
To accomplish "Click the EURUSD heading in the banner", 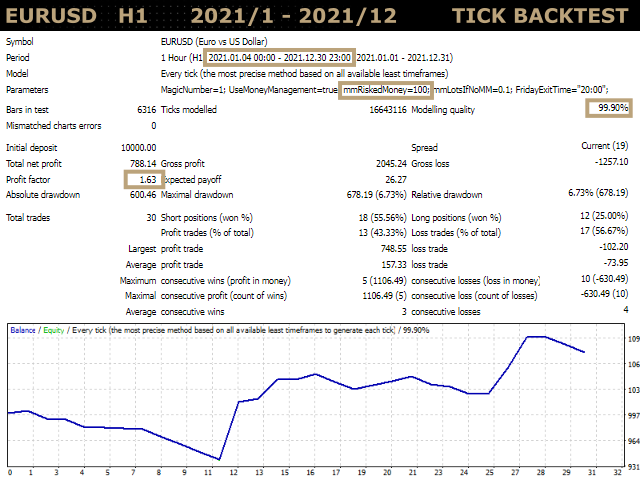I will 51,16.
